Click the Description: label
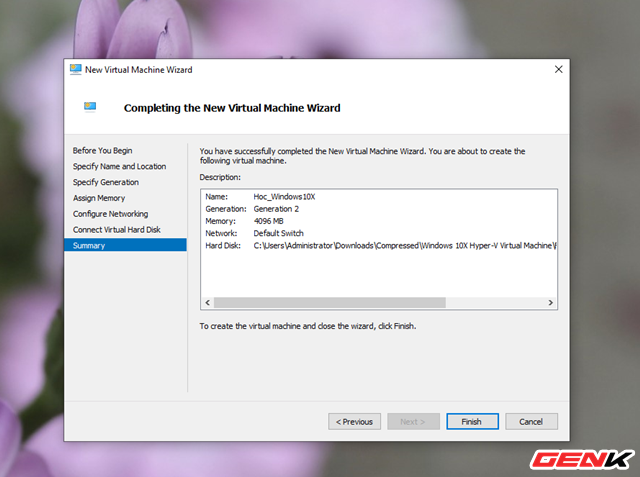Screen dimensions: 640x477 coord(220,177)
